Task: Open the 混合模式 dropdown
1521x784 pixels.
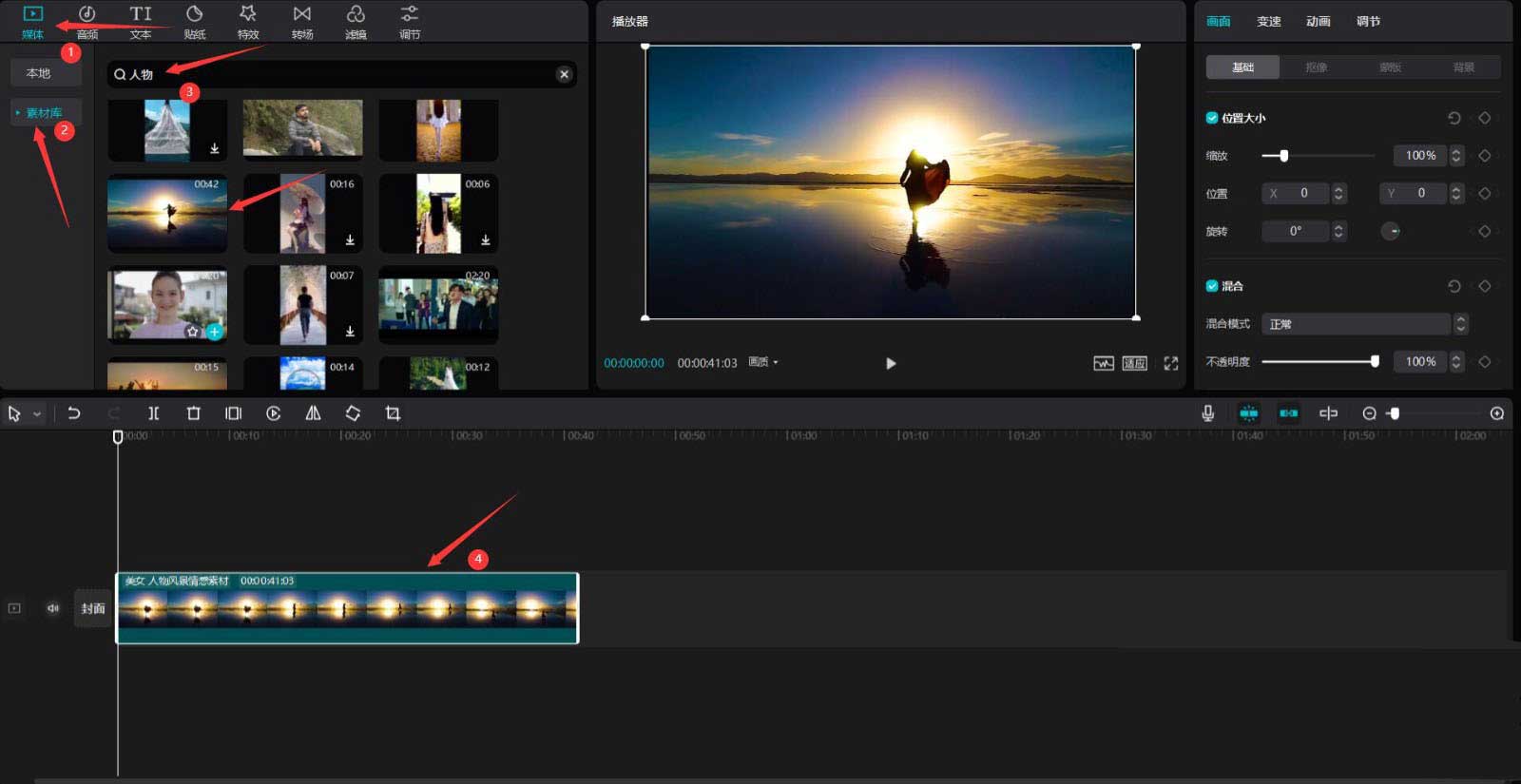Action: point(1363,324)
